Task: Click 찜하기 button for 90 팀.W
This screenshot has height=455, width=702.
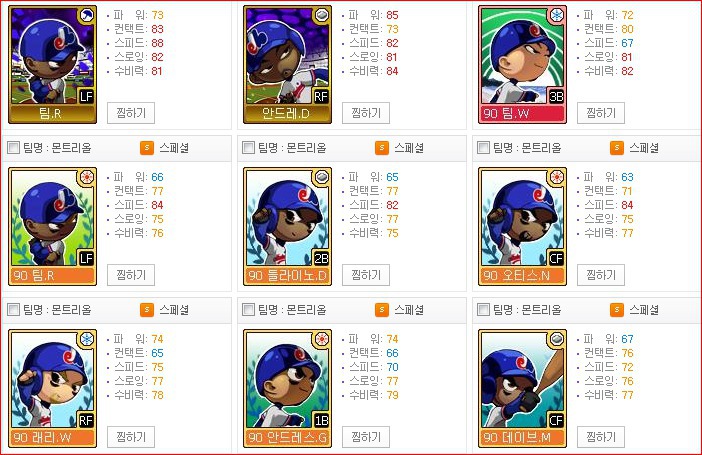Action: [x=601, y=113]
